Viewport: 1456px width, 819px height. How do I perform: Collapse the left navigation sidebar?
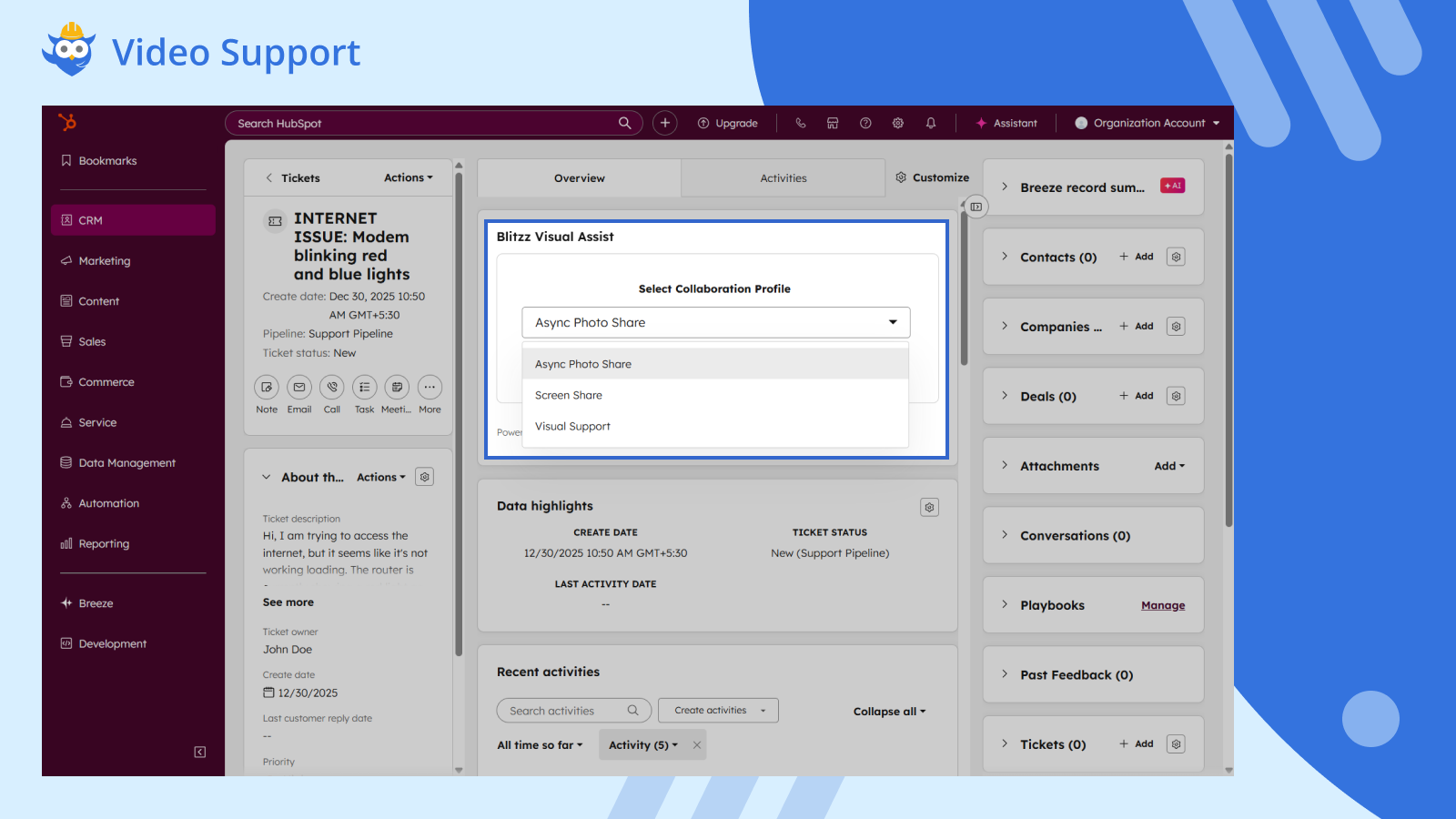tap(200, 752)
